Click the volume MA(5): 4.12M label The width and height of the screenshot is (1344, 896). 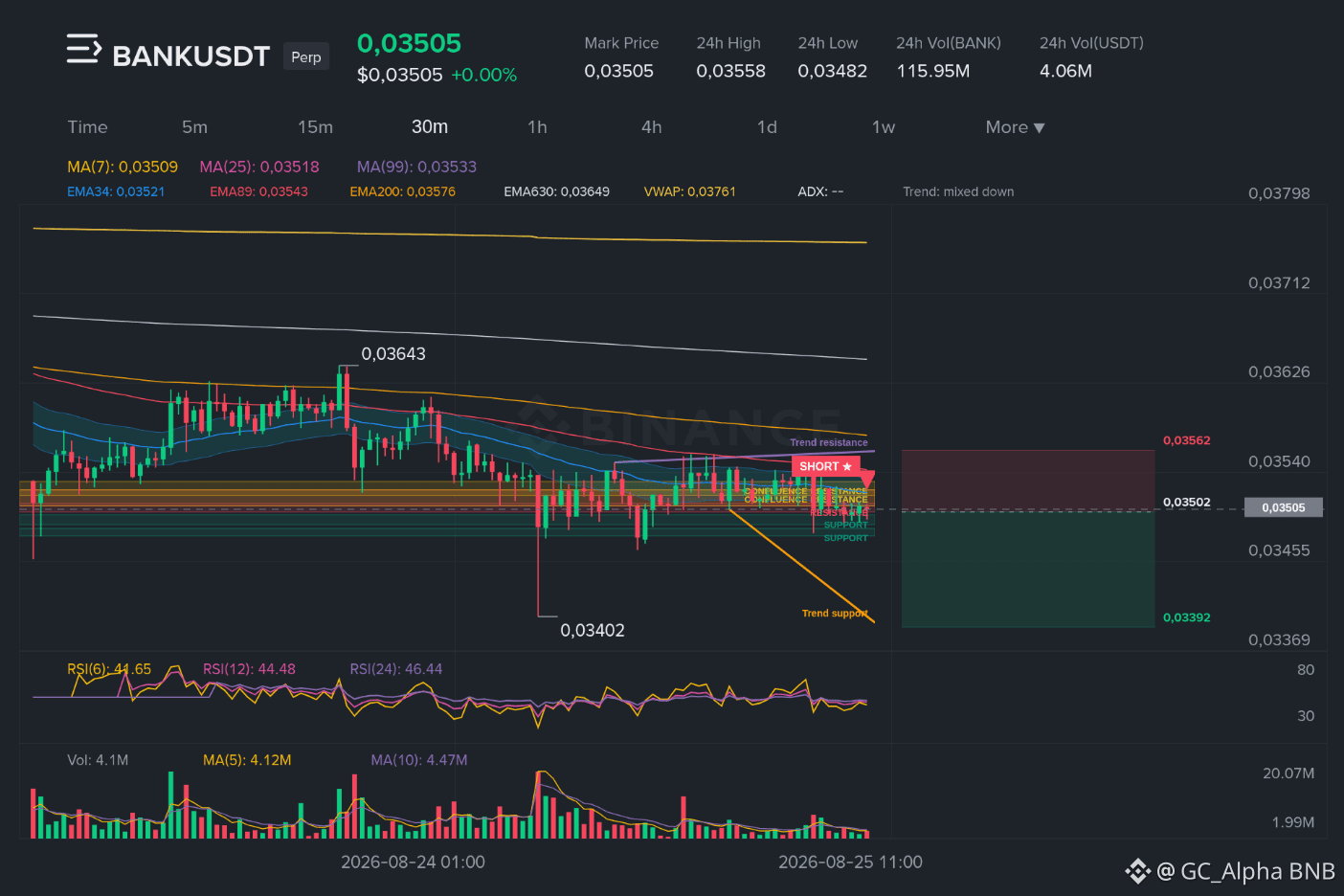247,760
